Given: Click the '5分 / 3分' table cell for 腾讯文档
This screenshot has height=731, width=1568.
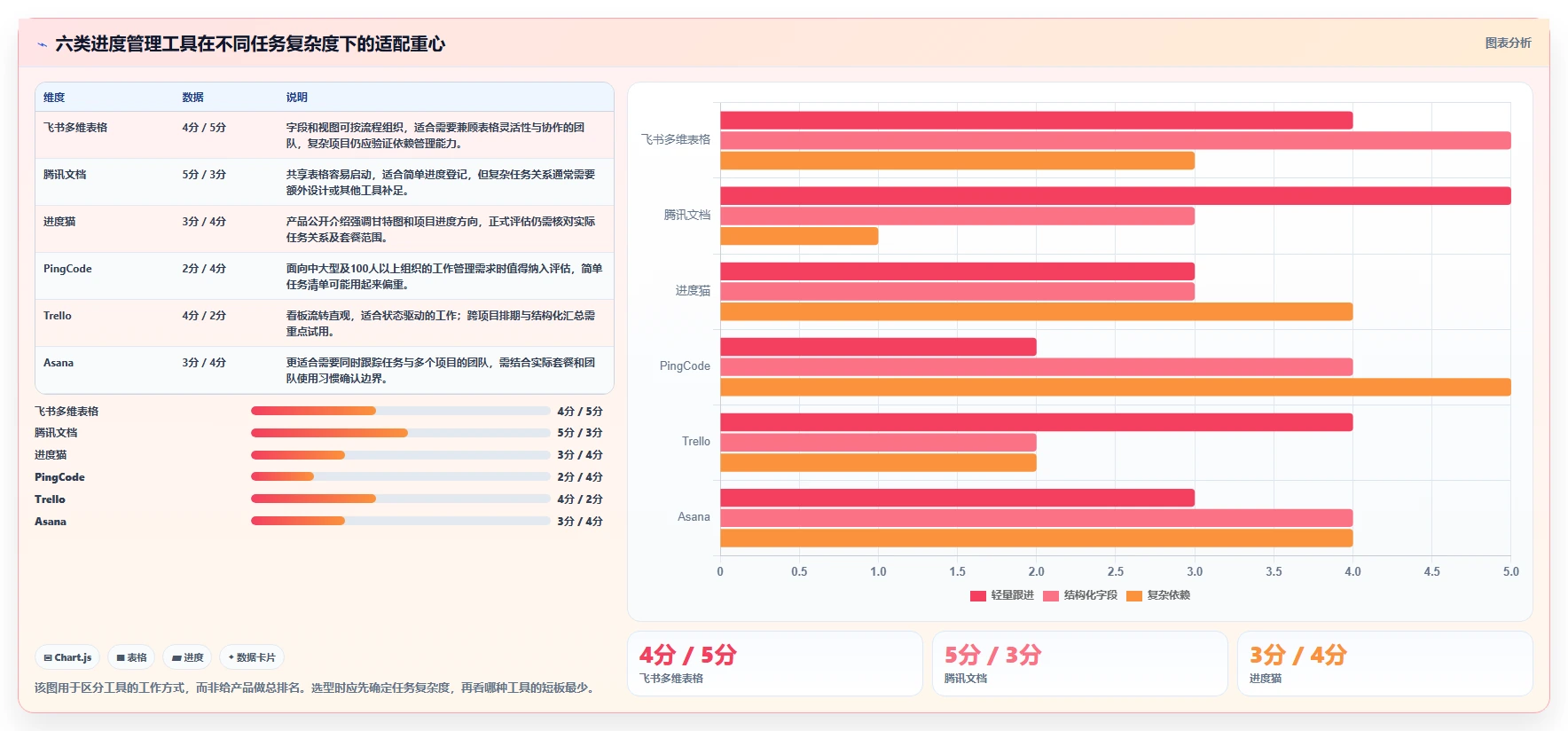Looking at the screenshot, I should (204, 175).
